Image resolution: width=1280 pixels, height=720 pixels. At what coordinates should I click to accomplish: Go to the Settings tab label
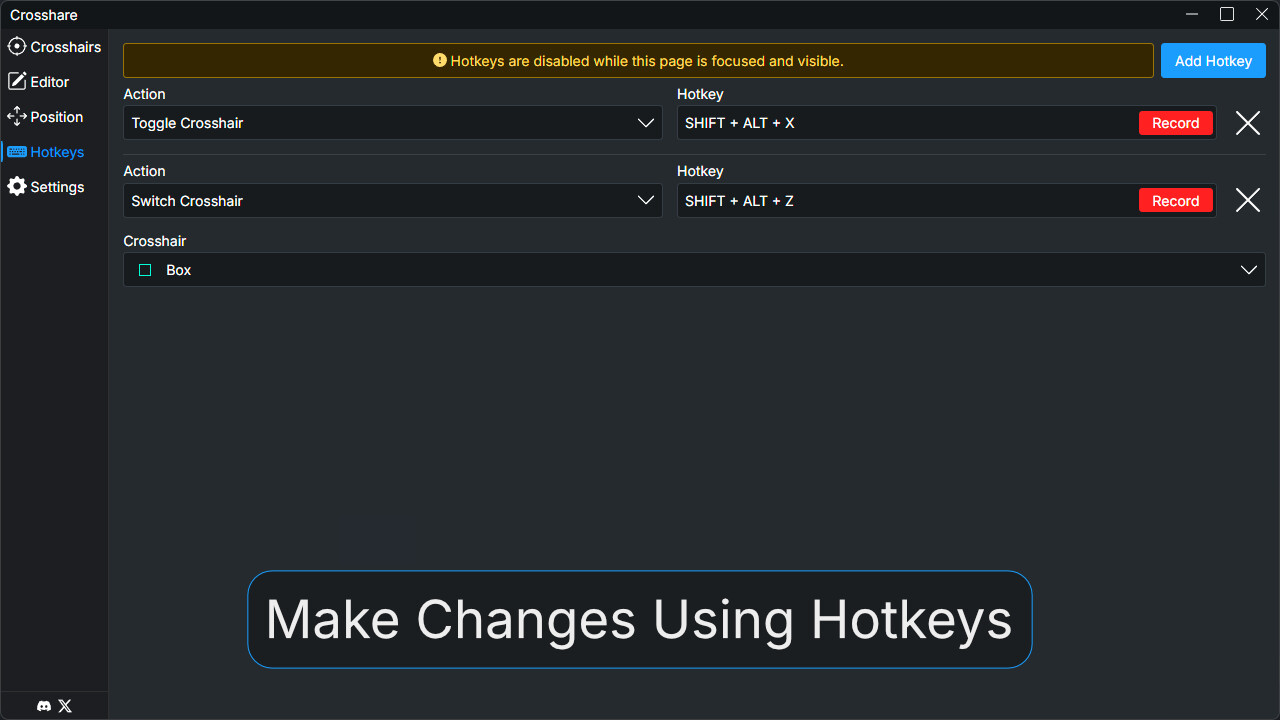coord(57,187)
